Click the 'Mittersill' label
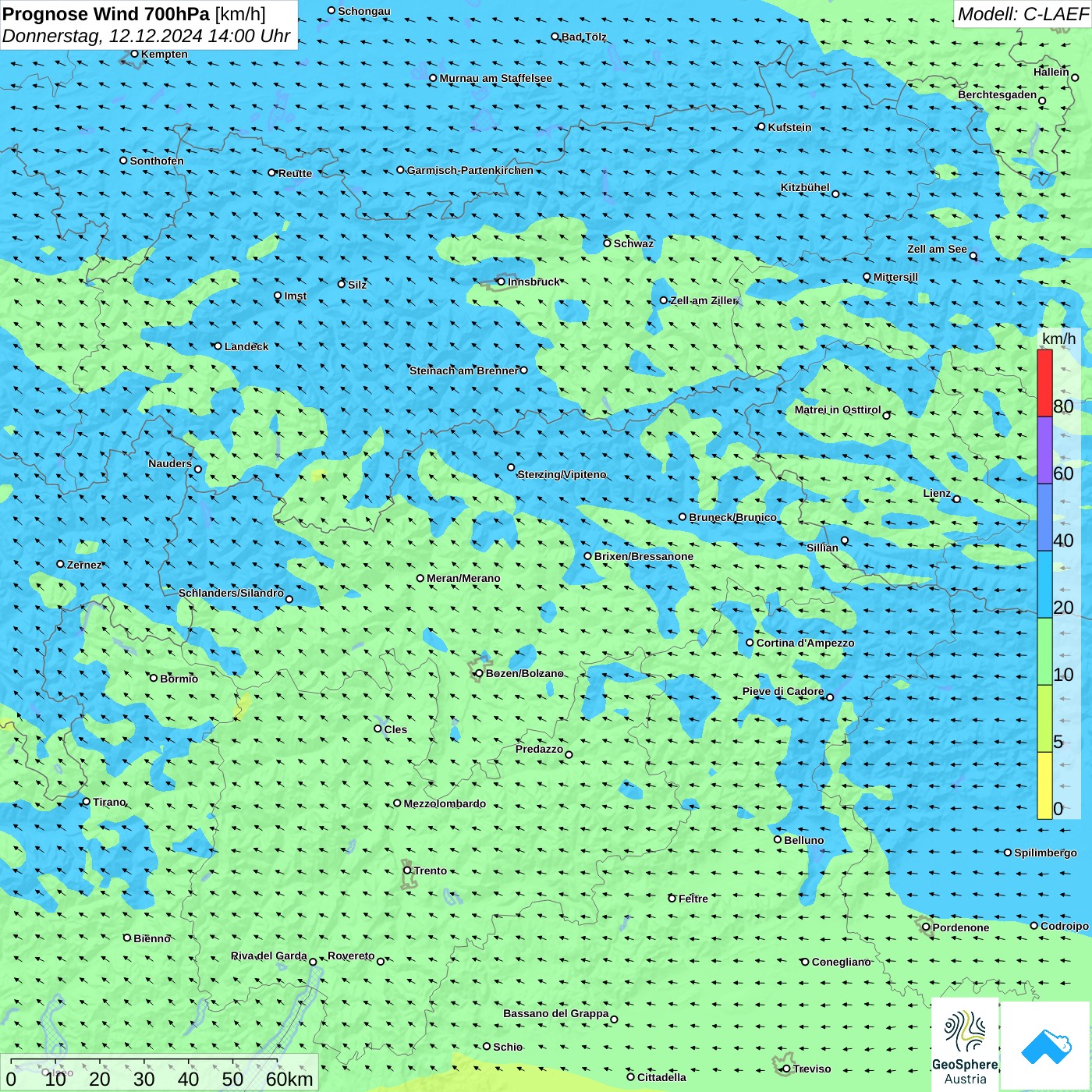 pyautogui.click(x=895, y=277)
